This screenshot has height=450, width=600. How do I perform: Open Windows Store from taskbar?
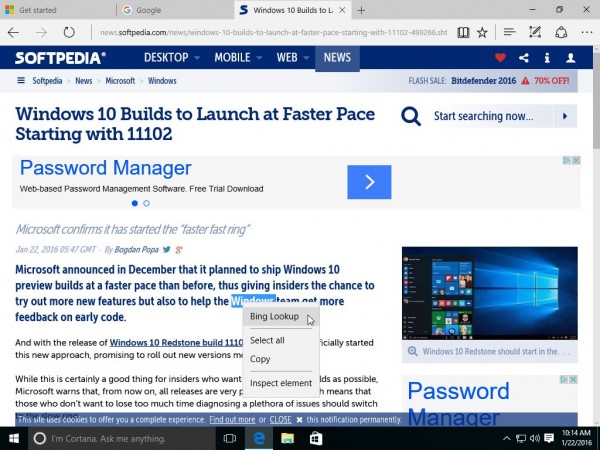(x=315, y=438)
